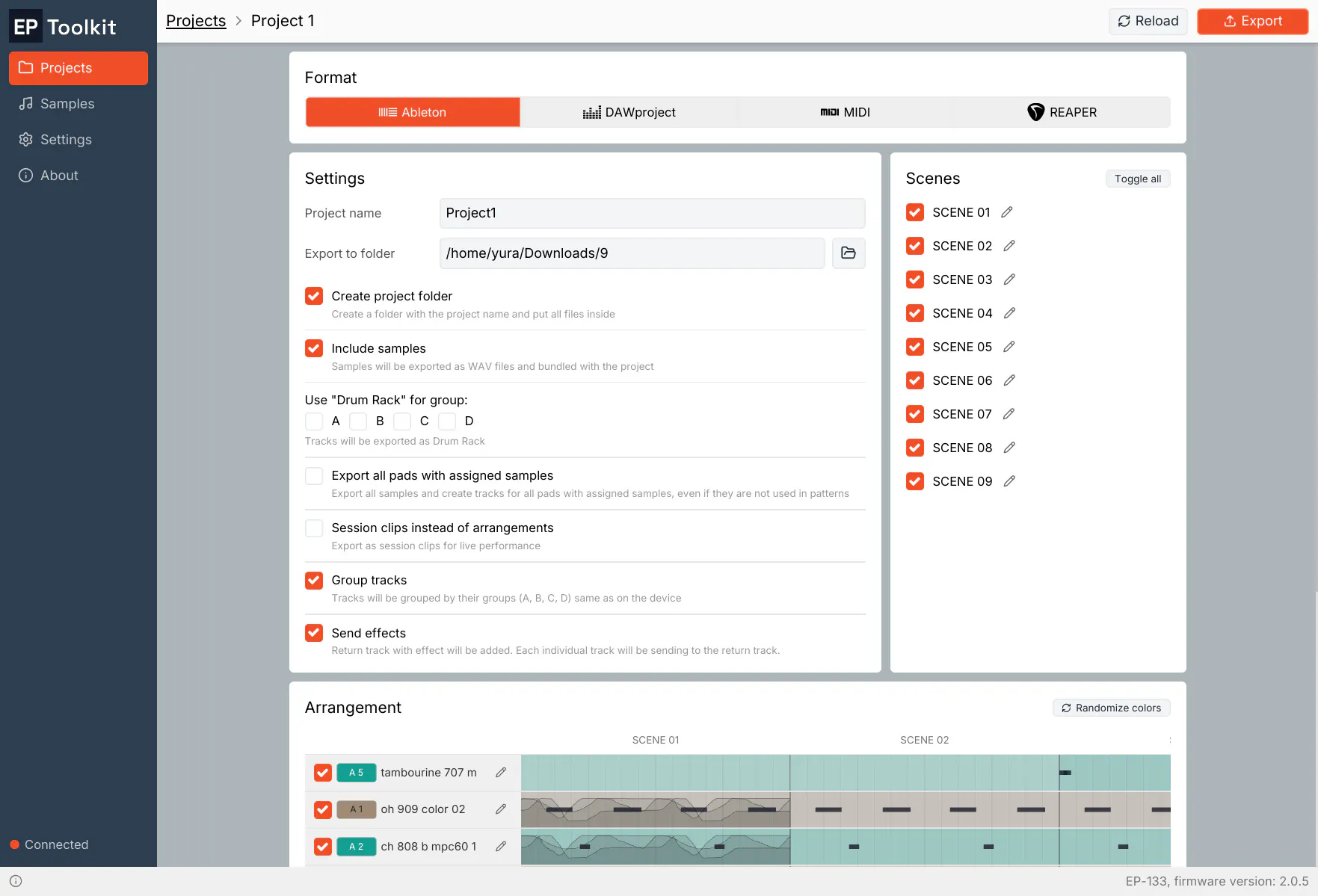Click the pencil icon next to SCENE 05
This screenshot has width=1318, height=896.
tap(1009, 347)
